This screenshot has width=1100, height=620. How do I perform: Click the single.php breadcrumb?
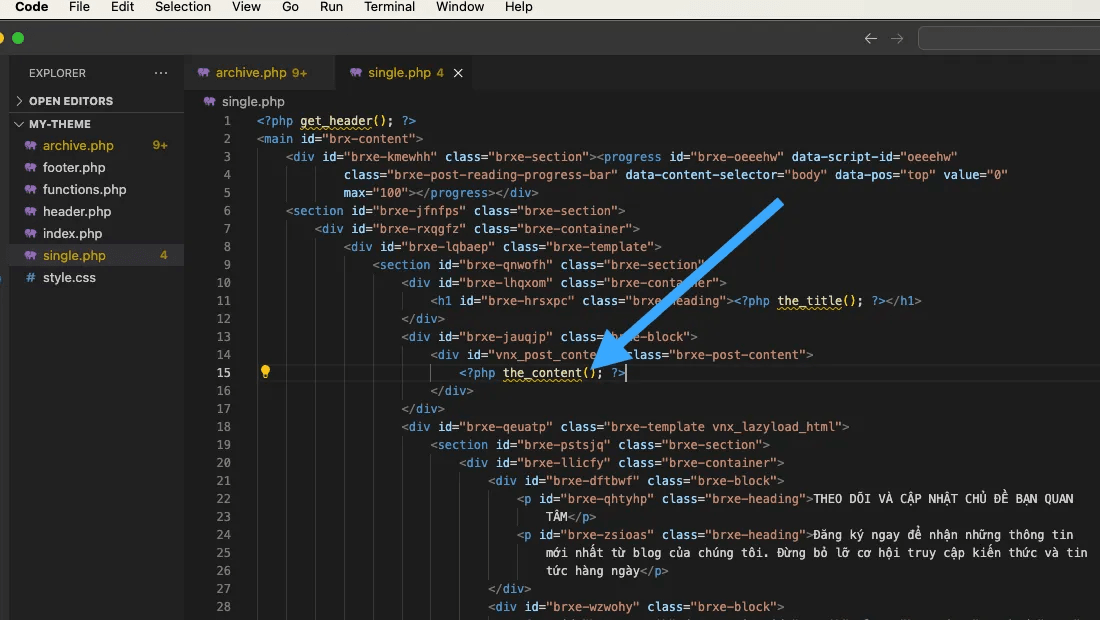[x=253, y=102]
